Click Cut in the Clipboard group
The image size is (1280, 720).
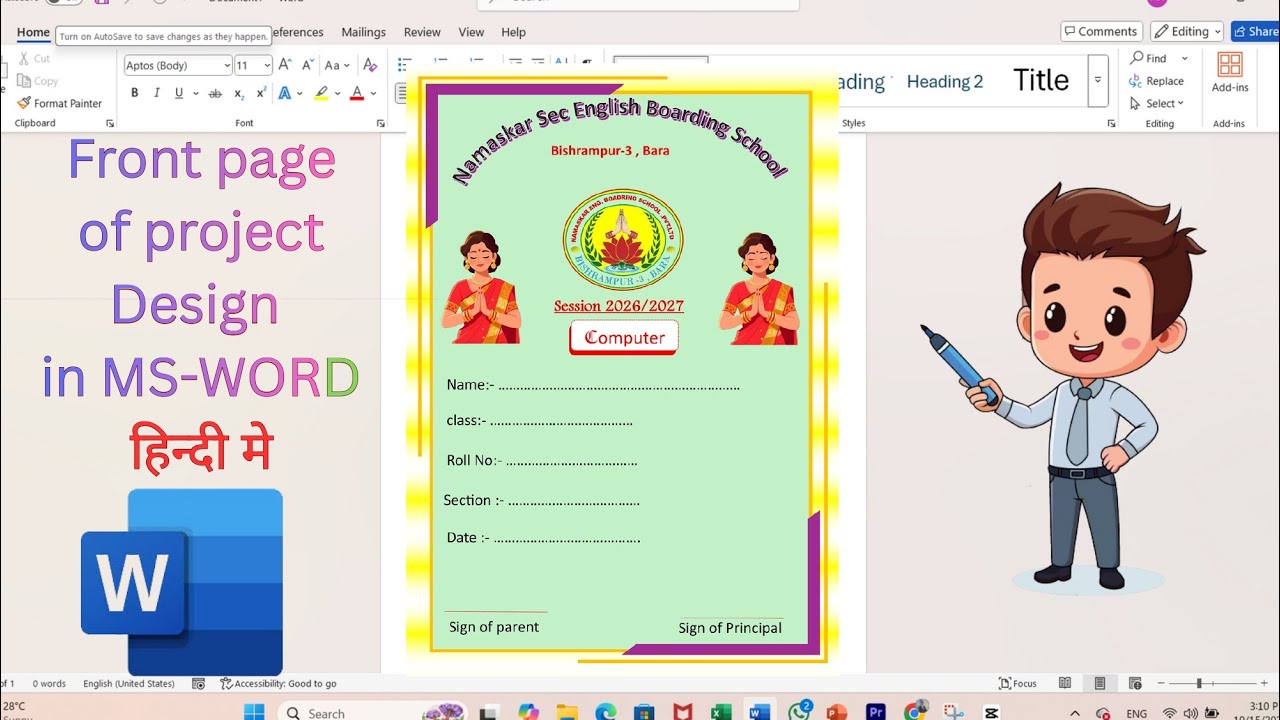[34, 59]
